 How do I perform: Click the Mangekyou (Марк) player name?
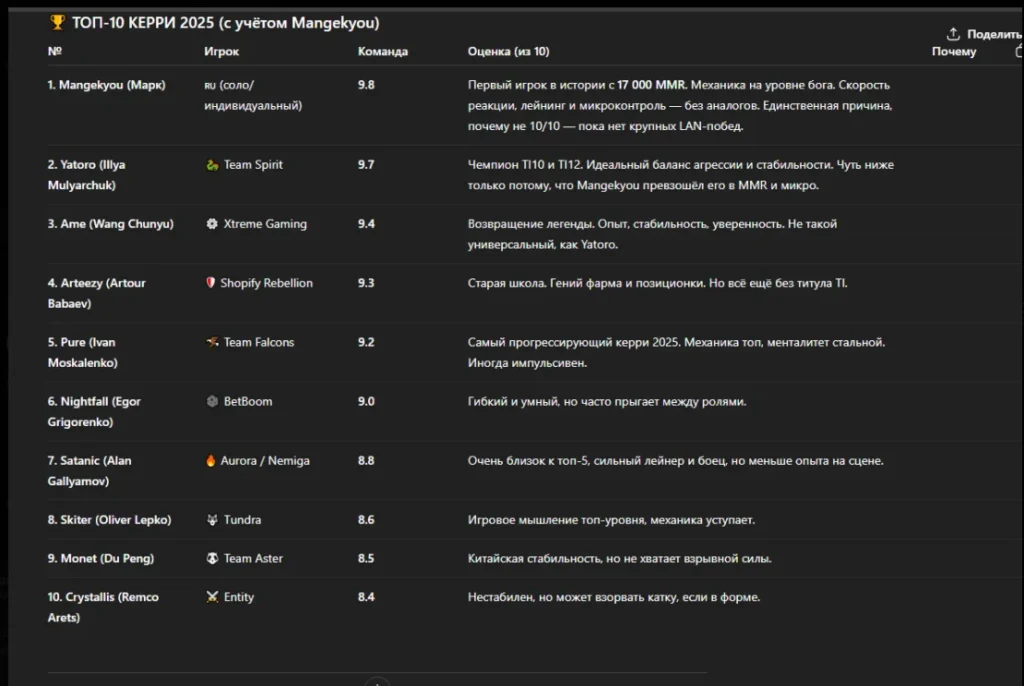pyautogui.click(x=106, y=85)
